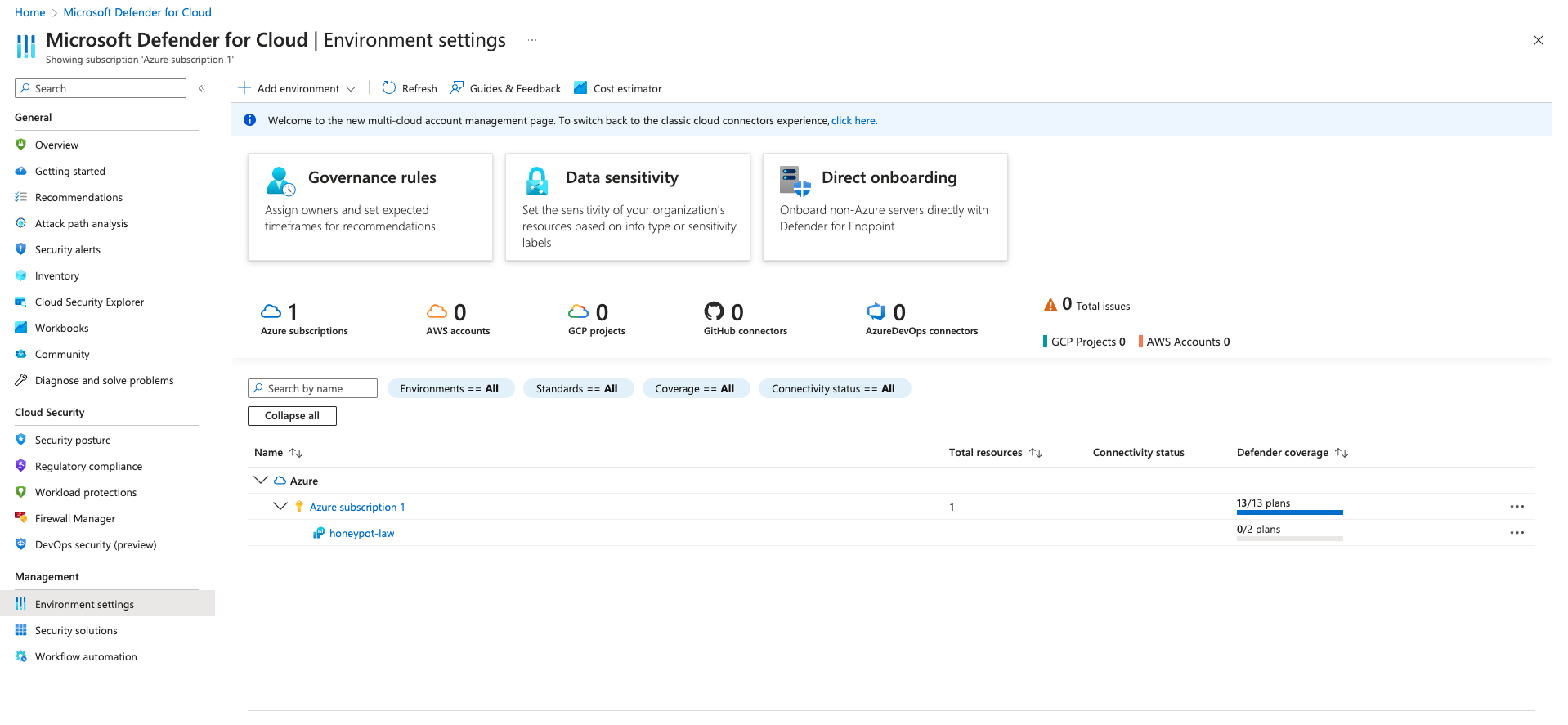The image size is (1568, 725).
Task: Follow the 'click here' classic connectors link
Action: [x=853, y=120]
